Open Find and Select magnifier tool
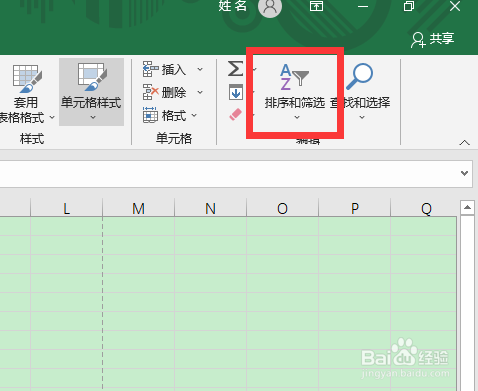The width and height of the screenshot is (478, 391). pos(360,90)
